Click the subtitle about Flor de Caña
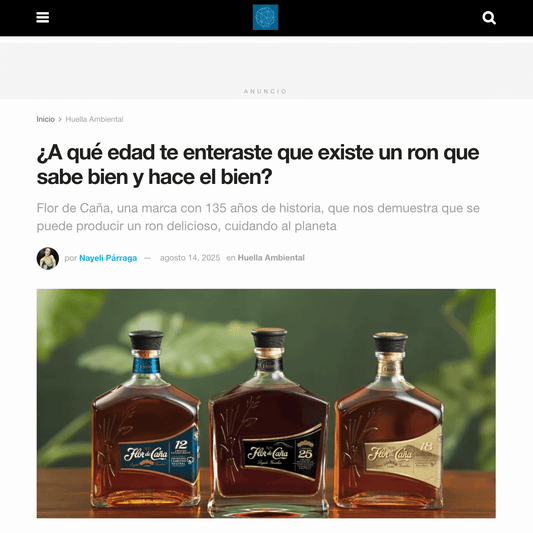The image size is (533, 533). click(258, 217)
